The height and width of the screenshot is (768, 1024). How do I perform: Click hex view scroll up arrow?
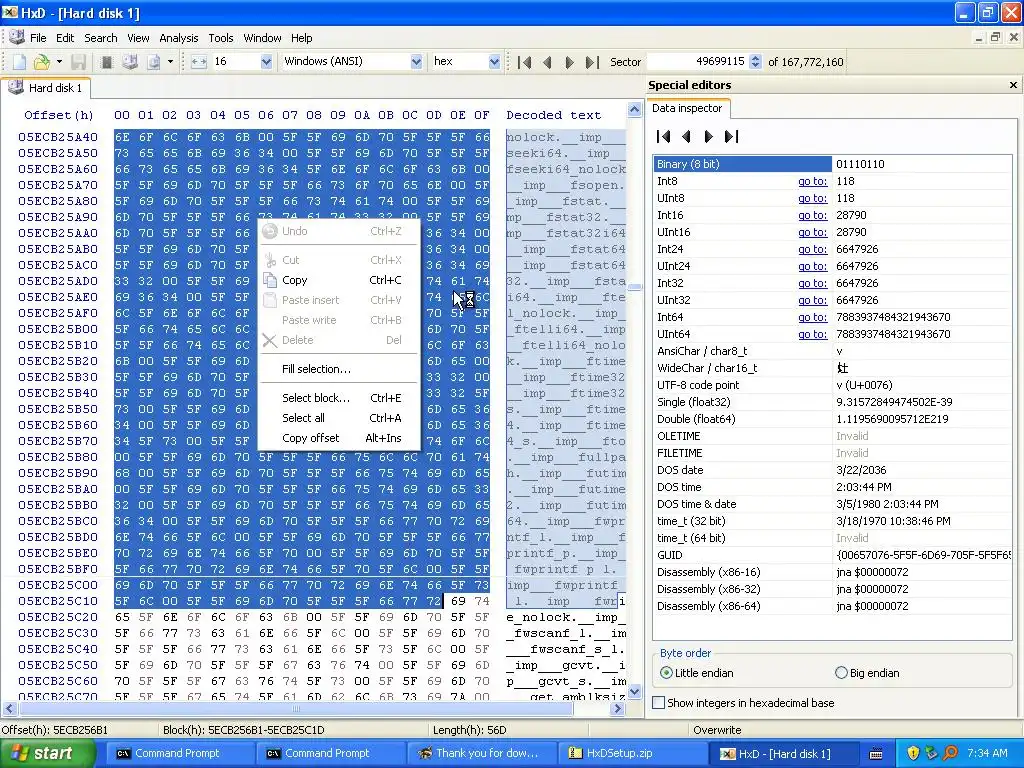point(634,110)
